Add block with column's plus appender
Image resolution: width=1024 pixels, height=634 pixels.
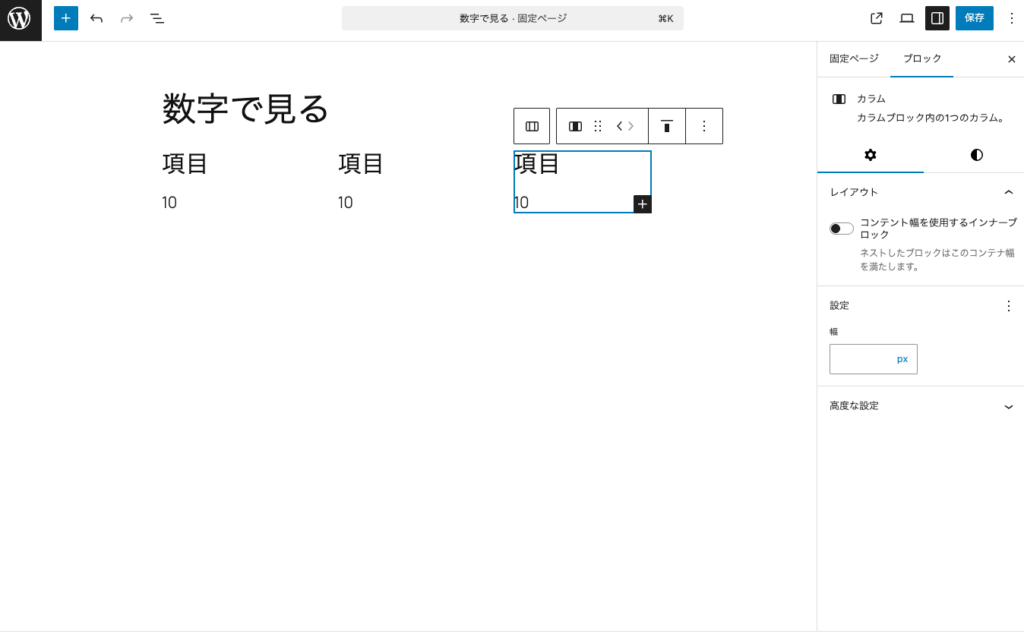[642, 204]
